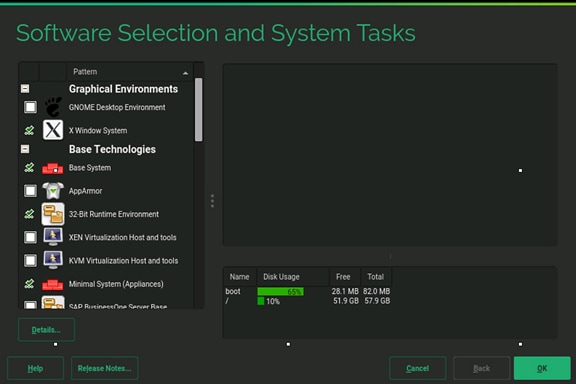Collapse the Graphical Environments group
Viewport: 576px width, 384px height.
[25, 89]
